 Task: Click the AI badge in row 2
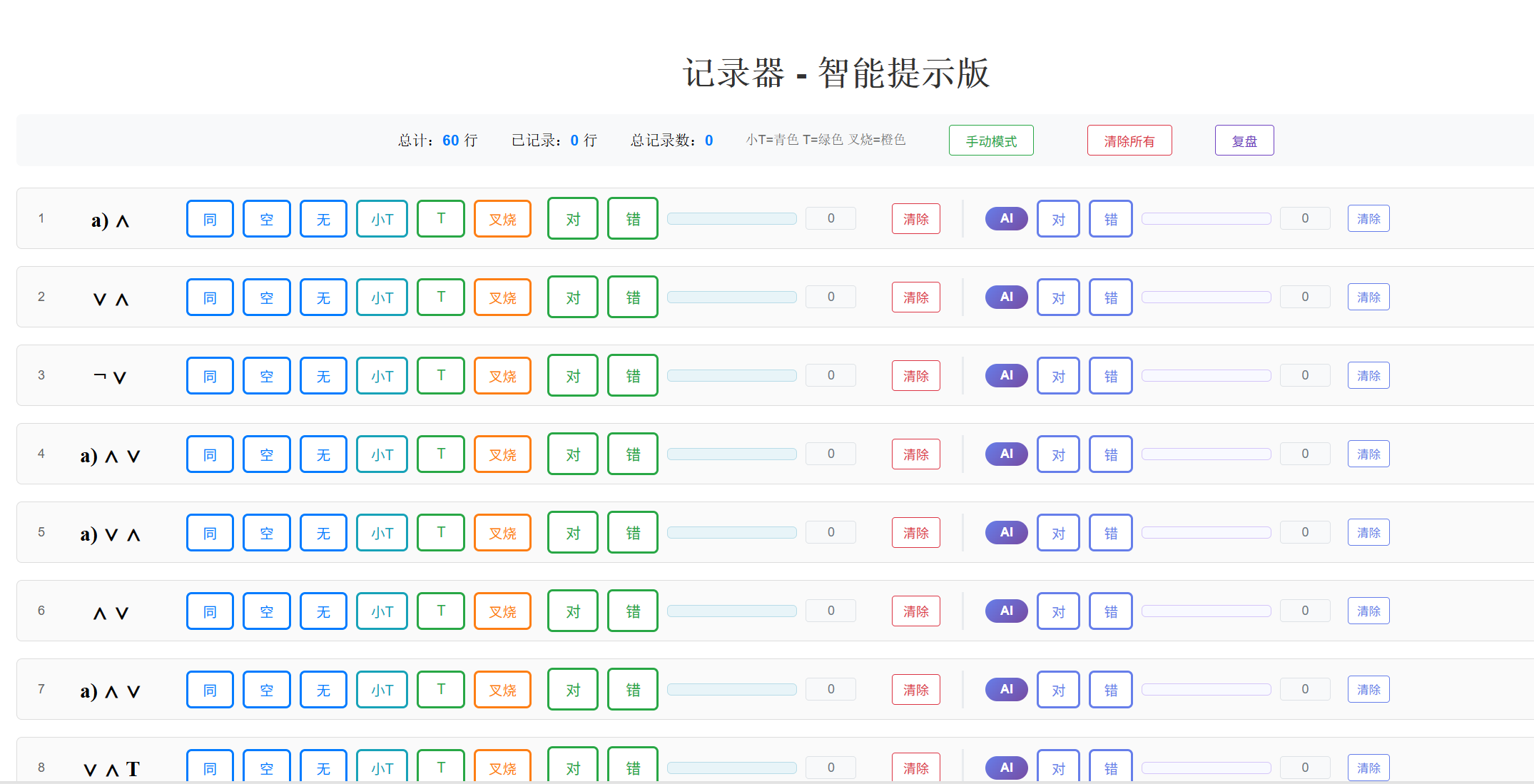[1006, 297]
